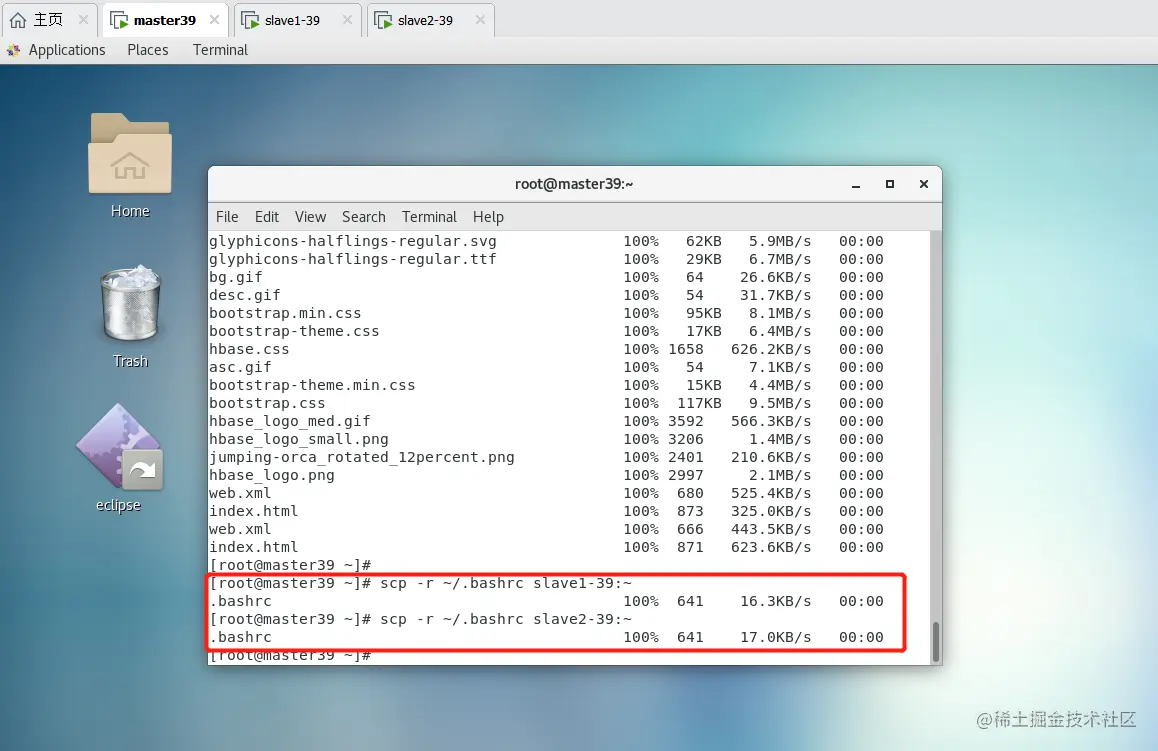
Task: Close the slave2-39 tab
Action: tap(480, 20)
